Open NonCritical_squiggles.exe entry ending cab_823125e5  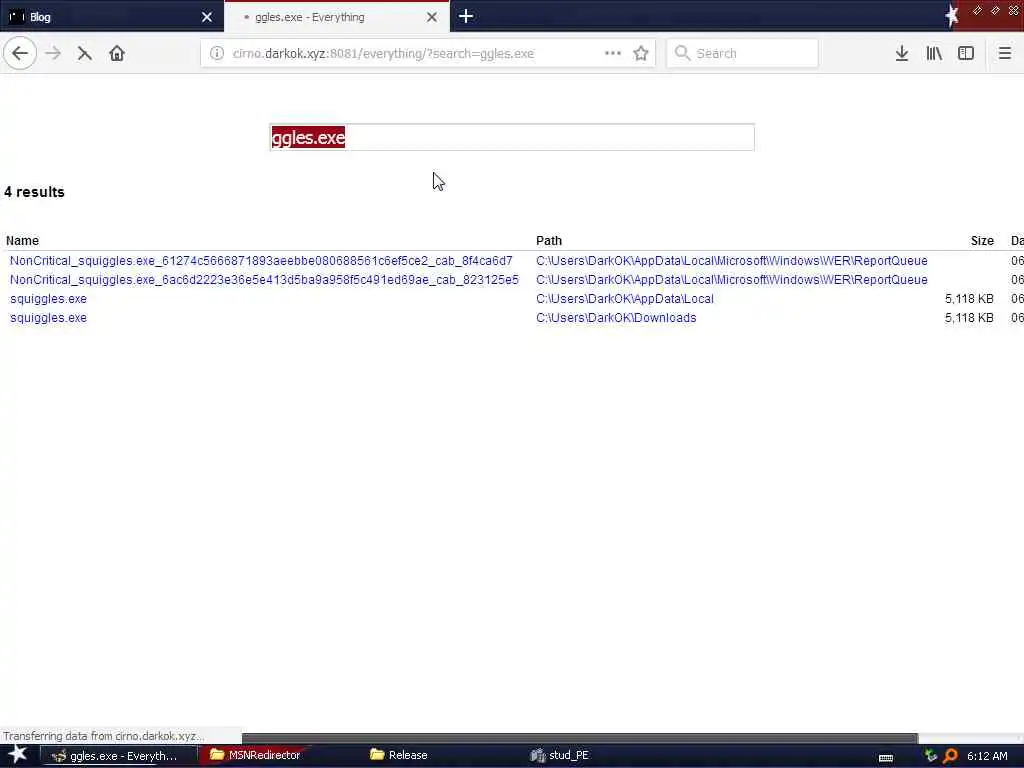(264, 280)
